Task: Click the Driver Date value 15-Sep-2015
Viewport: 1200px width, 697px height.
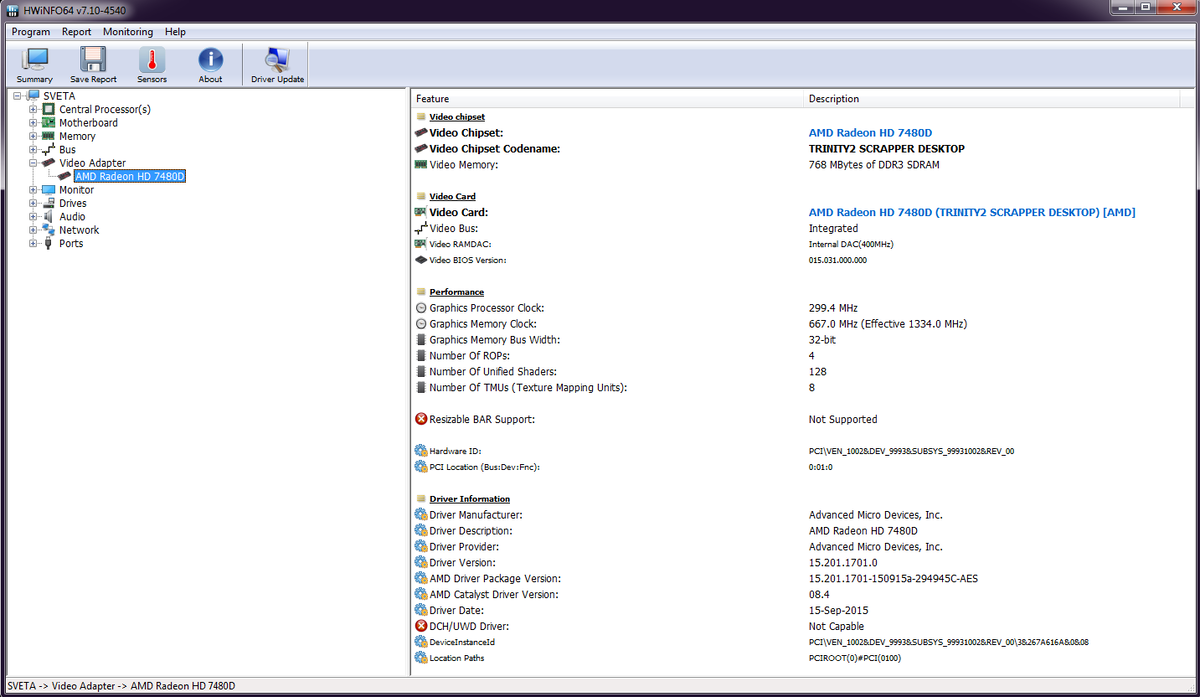Action: coord(836,610)
